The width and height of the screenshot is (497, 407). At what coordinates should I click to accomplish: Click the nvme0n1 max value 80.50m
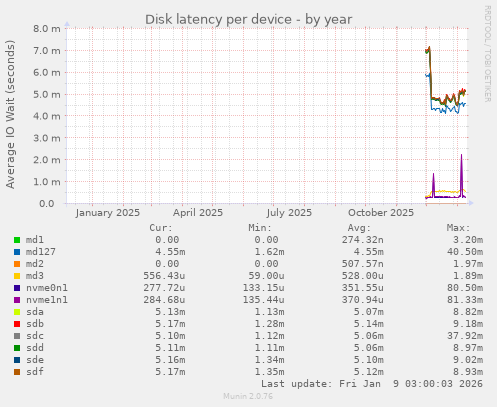465,288
